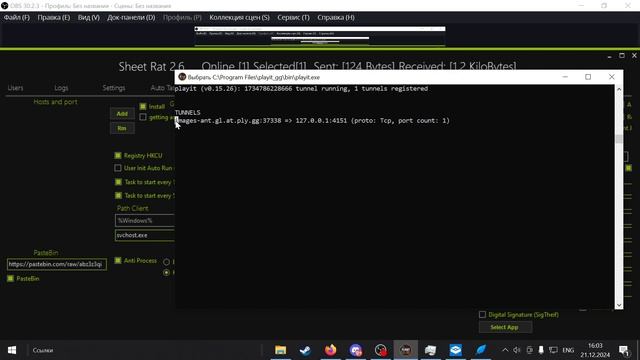640x360 pixels.
Task: Switch input language from ENG
Action: (568, 350)
